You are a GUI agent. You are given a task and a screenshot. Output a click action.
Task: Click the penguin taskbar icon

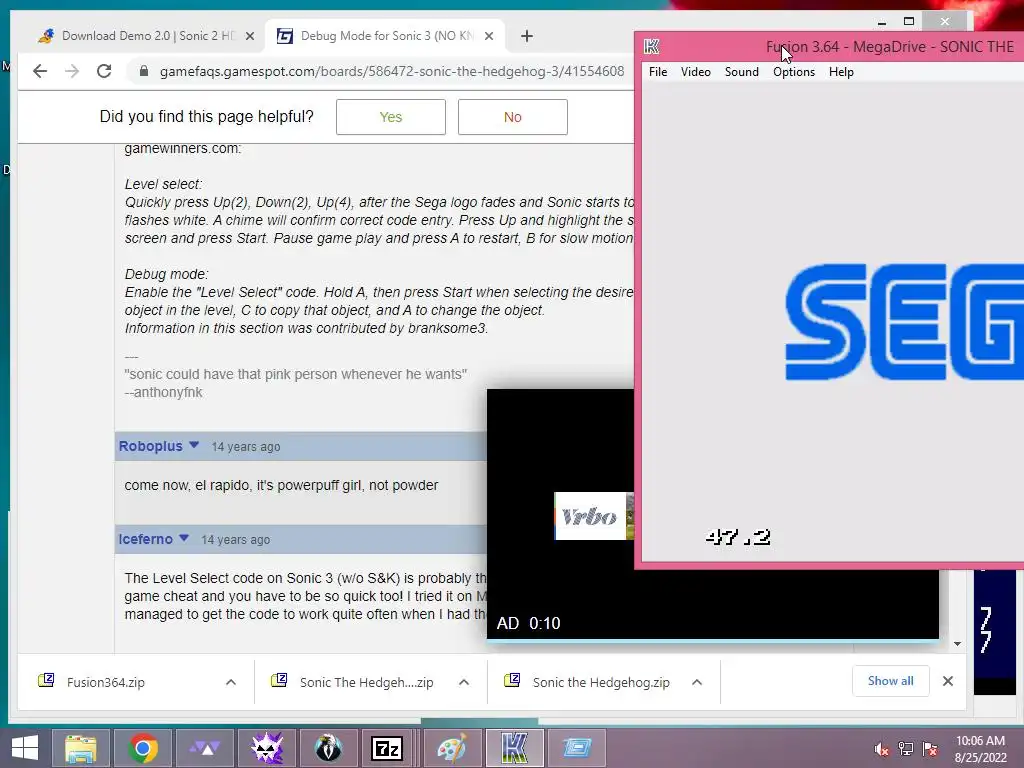point(328,748)
